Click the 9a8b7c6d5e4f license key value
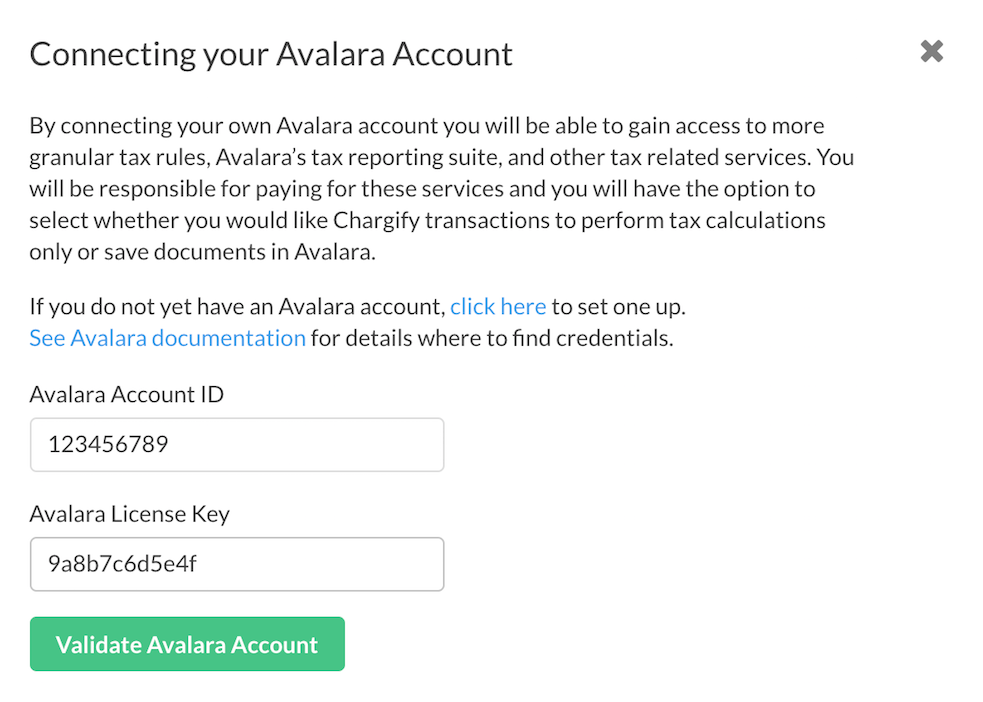This screenshot has height=702, width=983. pos(123,564)
